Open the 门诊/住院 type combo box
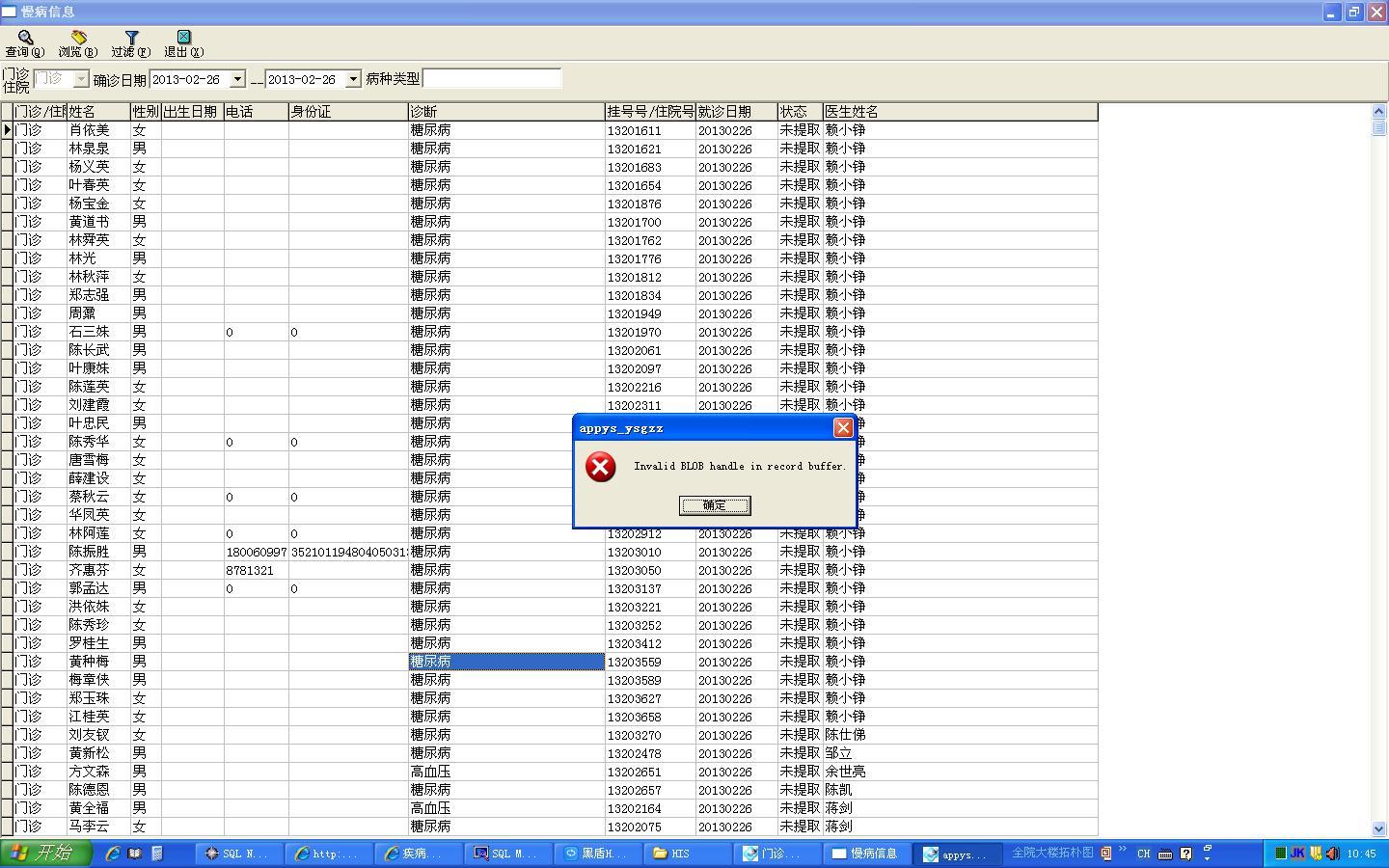 (61, 79)
